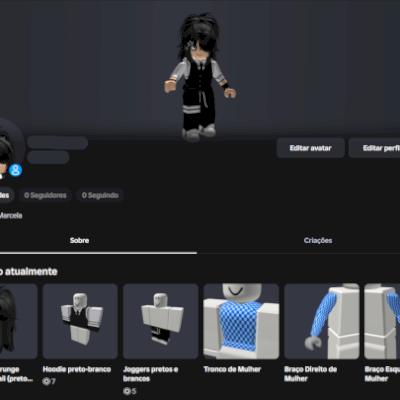
Task: Open the Joggers pretos e brancos thumbnail
Action: 161,321
